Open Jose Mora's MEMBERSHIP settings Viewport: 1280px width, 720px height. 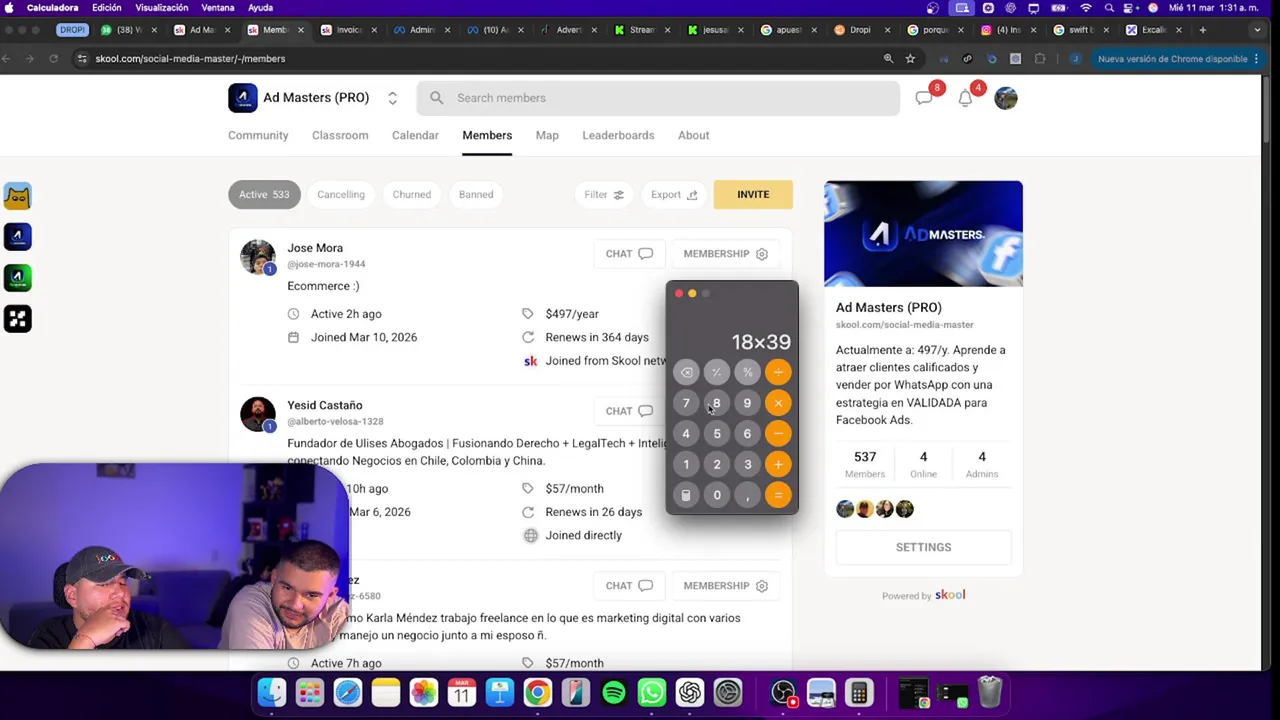pyautogui.click(x=725, y=254)
